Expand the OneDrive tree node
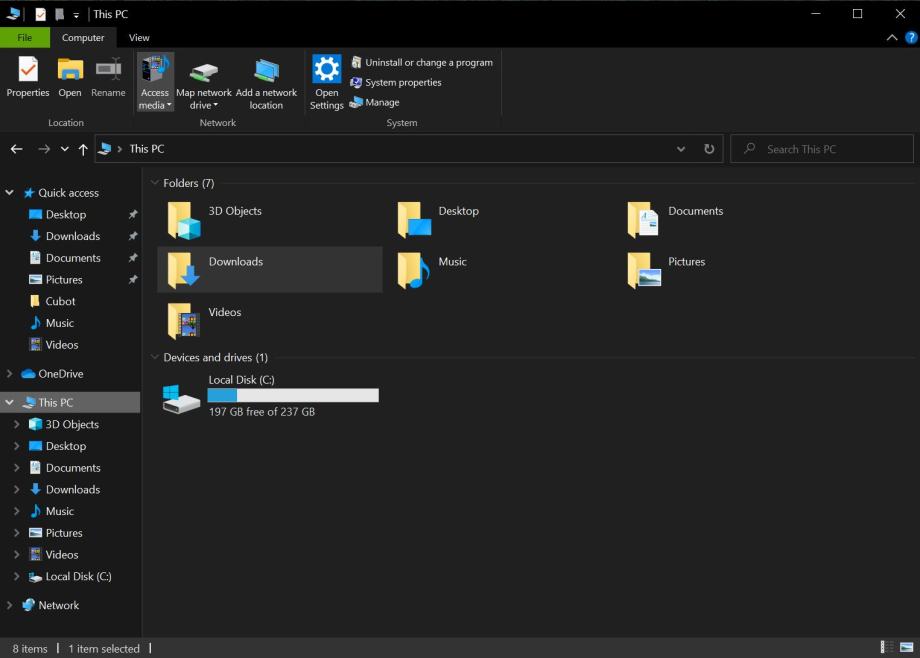The image size is (920, 658). (x=10, y=374)
